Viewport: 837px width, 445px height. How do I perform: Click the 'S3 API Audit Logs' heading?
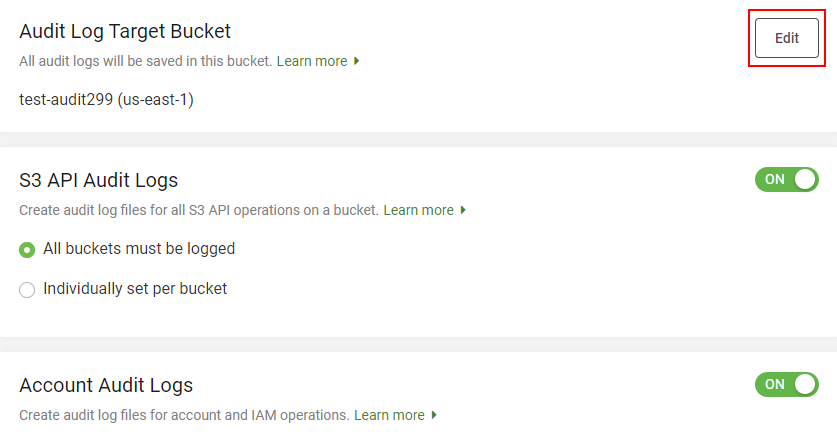pyautogui.click(x=98, y=180)
